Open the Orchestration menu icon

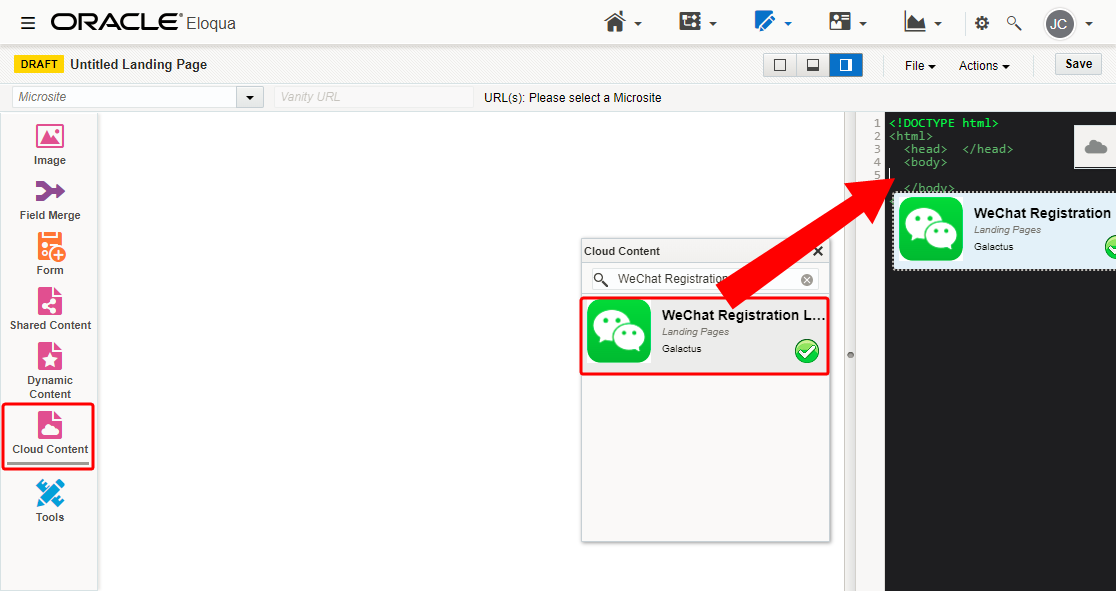click(x=690, y=22)
